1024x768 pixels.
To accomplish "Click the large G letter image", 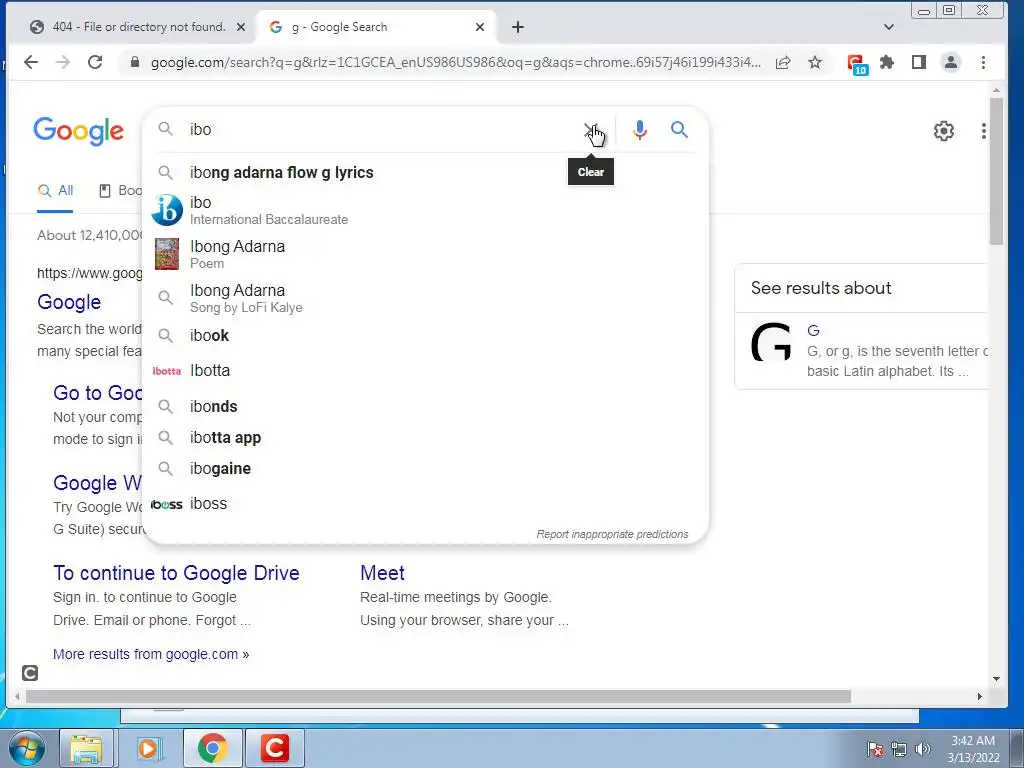I will point(771,342).
